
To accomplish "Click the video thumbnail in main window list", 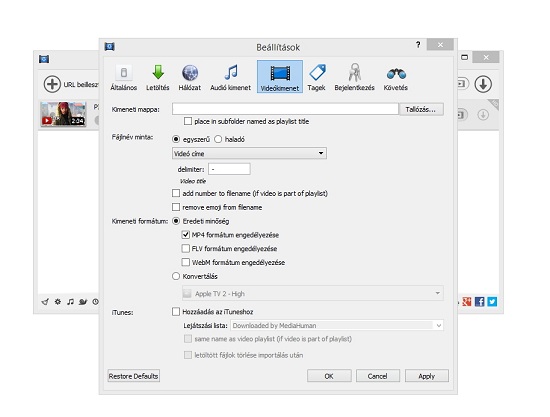I will coord(63,114).
